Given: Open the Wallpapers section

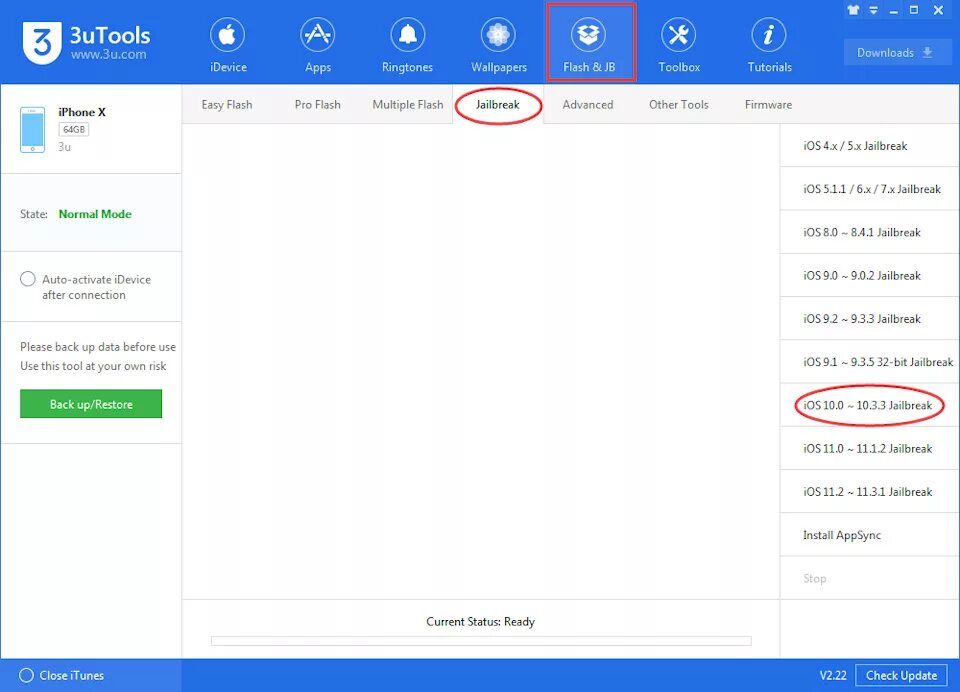Looking at the screenshot, I should point(498,45).
